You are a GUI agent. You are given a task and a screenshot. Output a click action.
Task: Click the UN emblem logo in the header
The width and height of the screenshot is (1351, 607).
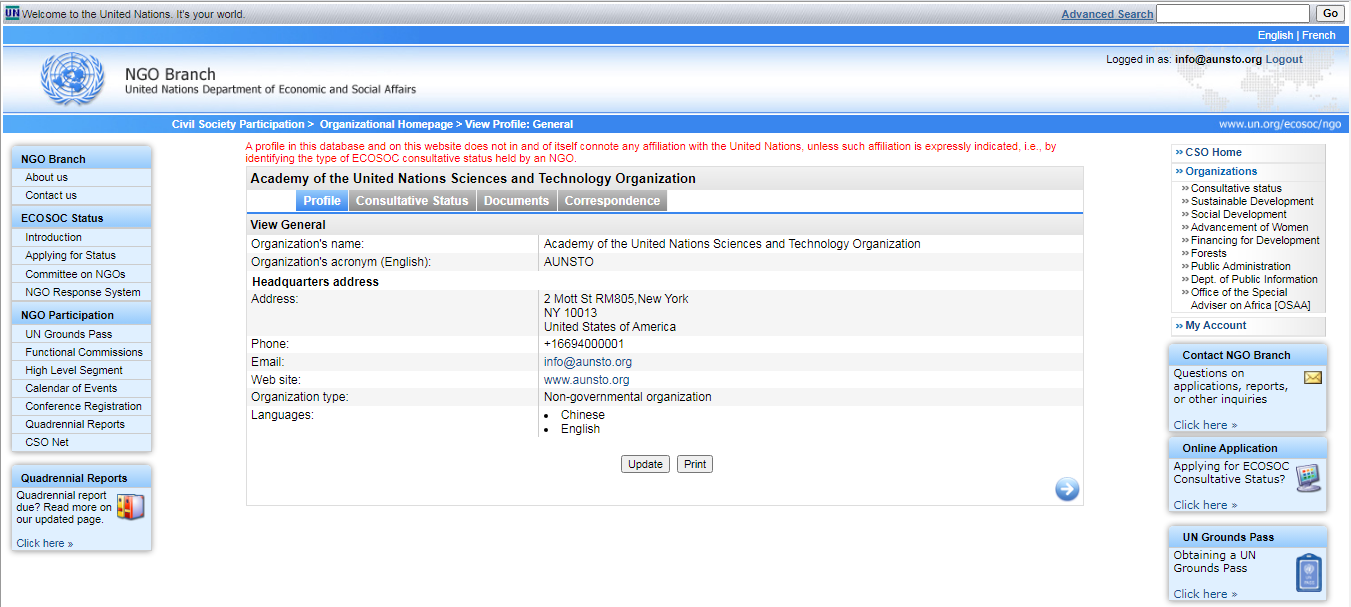coord(72,80)
